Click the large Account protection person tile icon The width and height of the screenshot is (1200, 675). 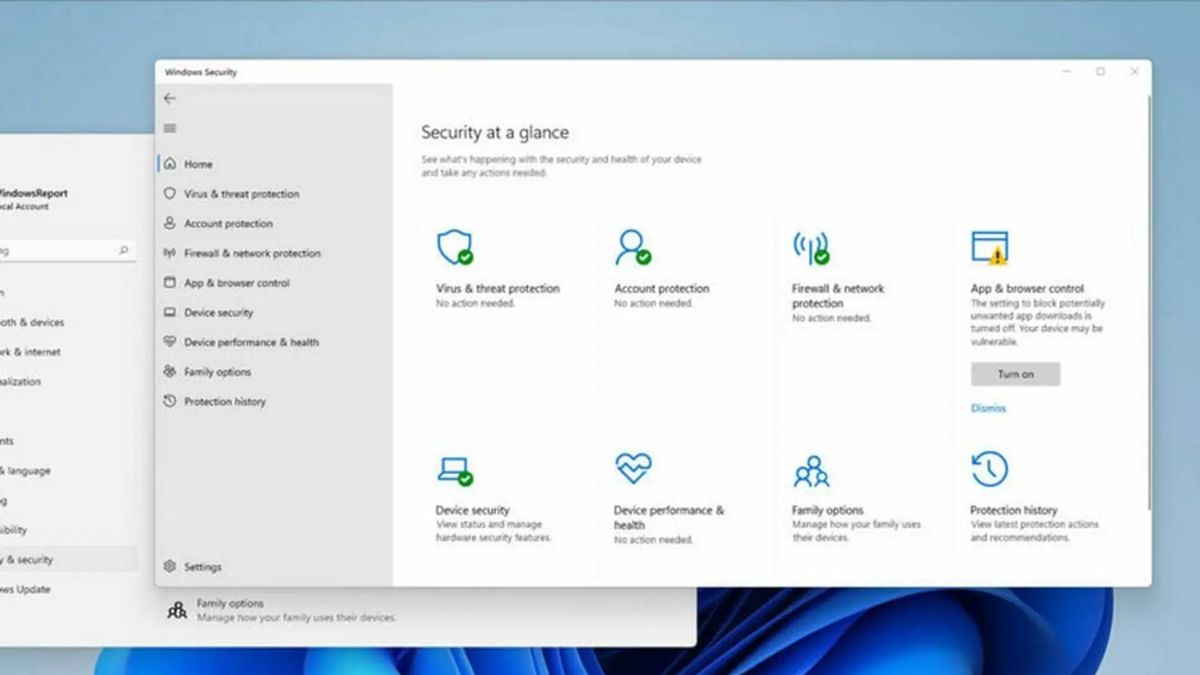633,247
